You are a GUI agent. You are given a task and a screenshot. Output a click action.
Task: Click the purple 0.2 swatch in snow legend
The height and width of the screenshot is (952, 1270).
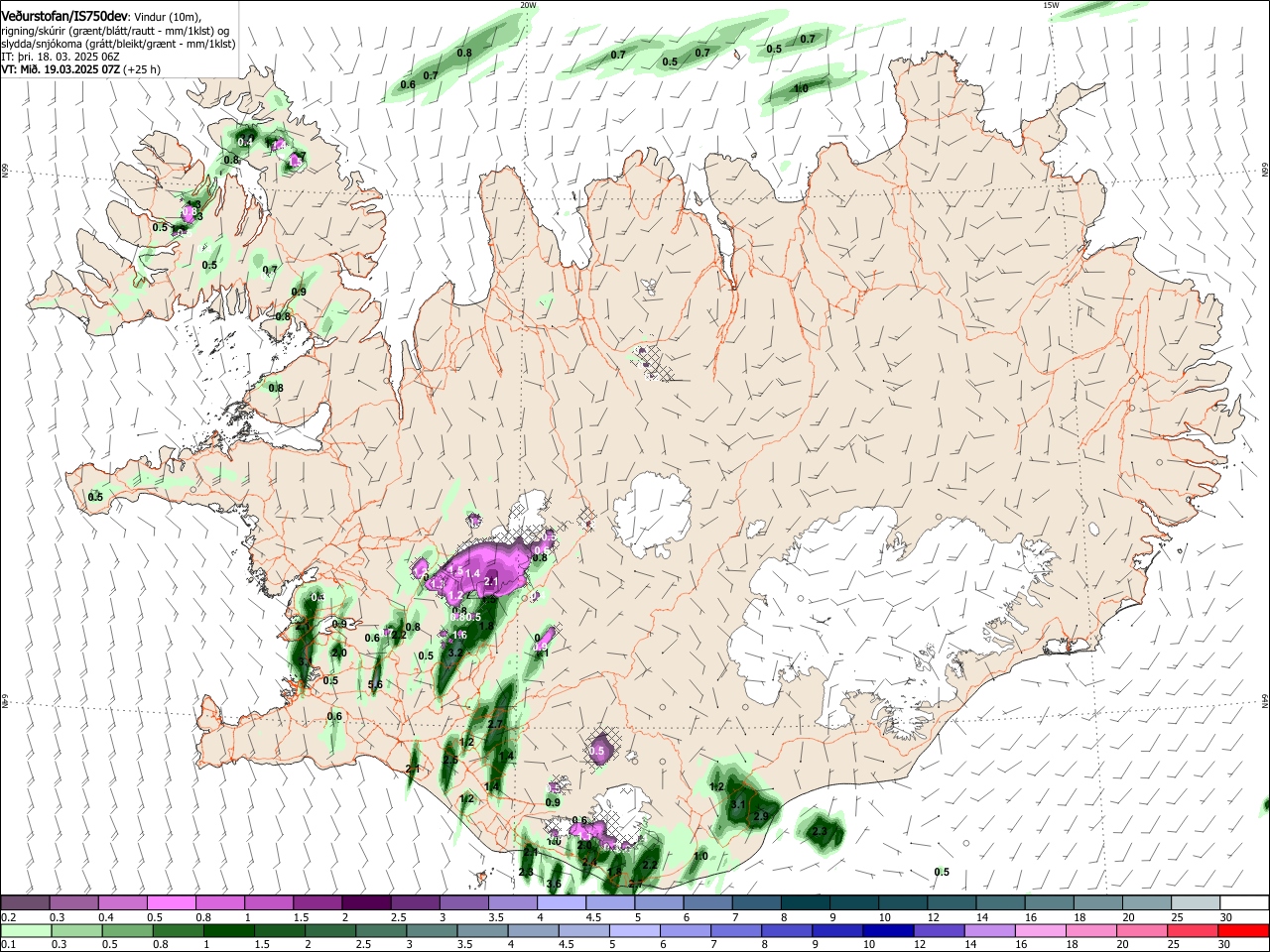tap(25, 902)
